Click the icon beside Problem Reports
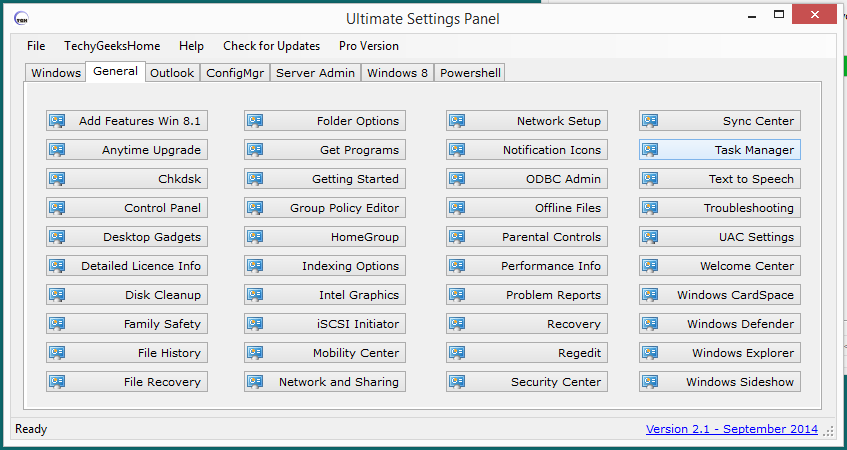Image resolution: width=847 pixels, height=450 pixels. [458, 295]
